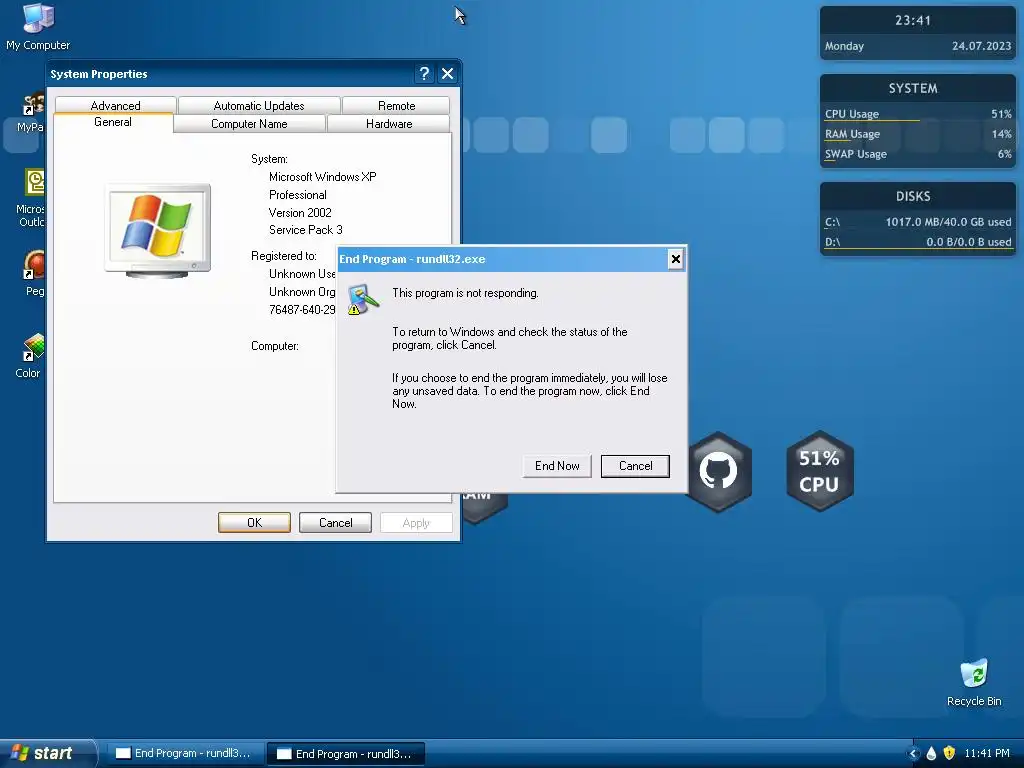Click the security shield tray icon
Viewport: 1024px width, 768px height.
pos(949,753)
